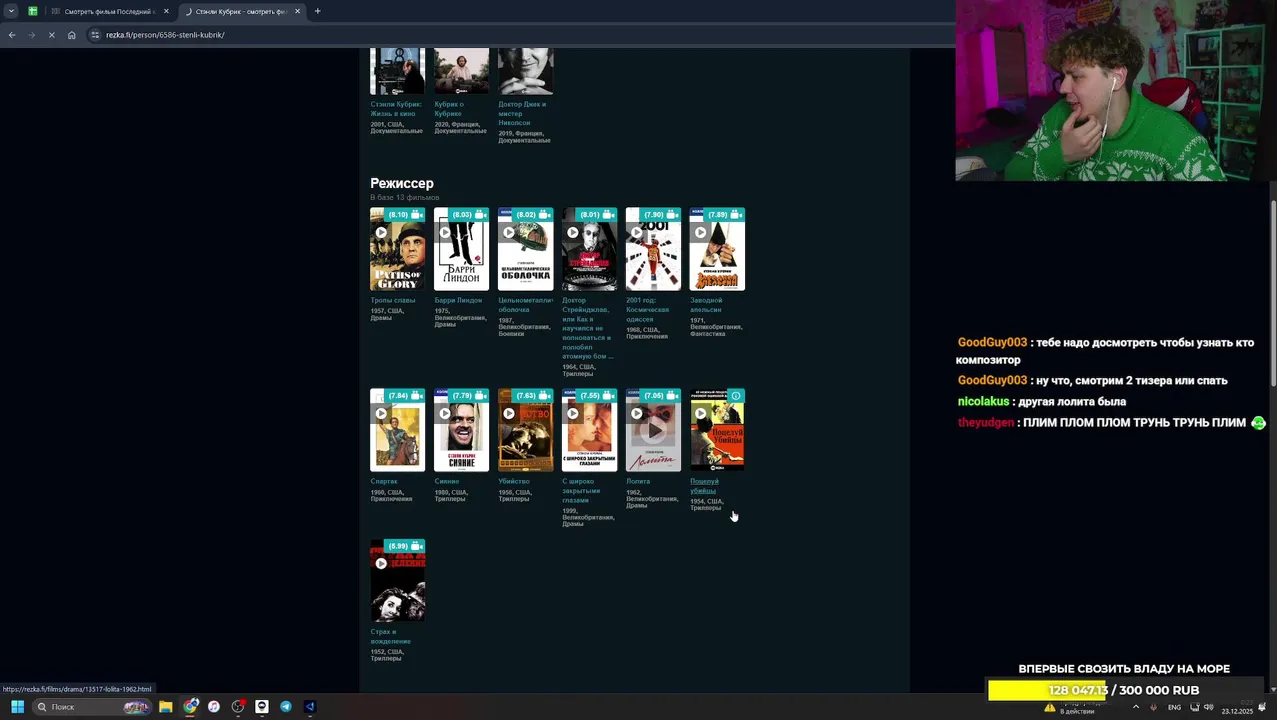Close the Стэнли Кубрик tab
The height and width of the screenshot is (720, 1277).
tap(297, 11)
